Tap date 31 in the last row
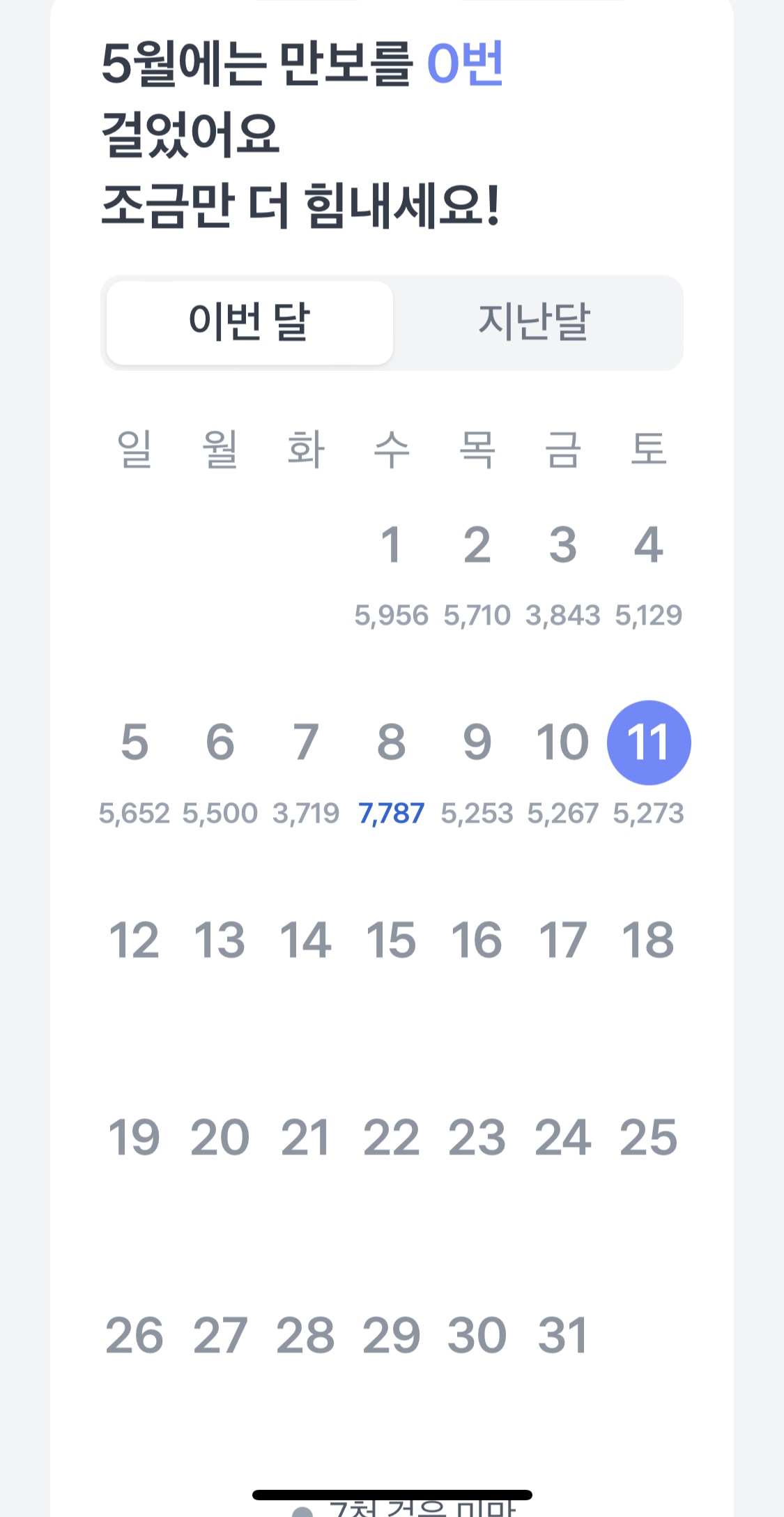Screen dimensions: 784x1517 (x=562, y=1336)
